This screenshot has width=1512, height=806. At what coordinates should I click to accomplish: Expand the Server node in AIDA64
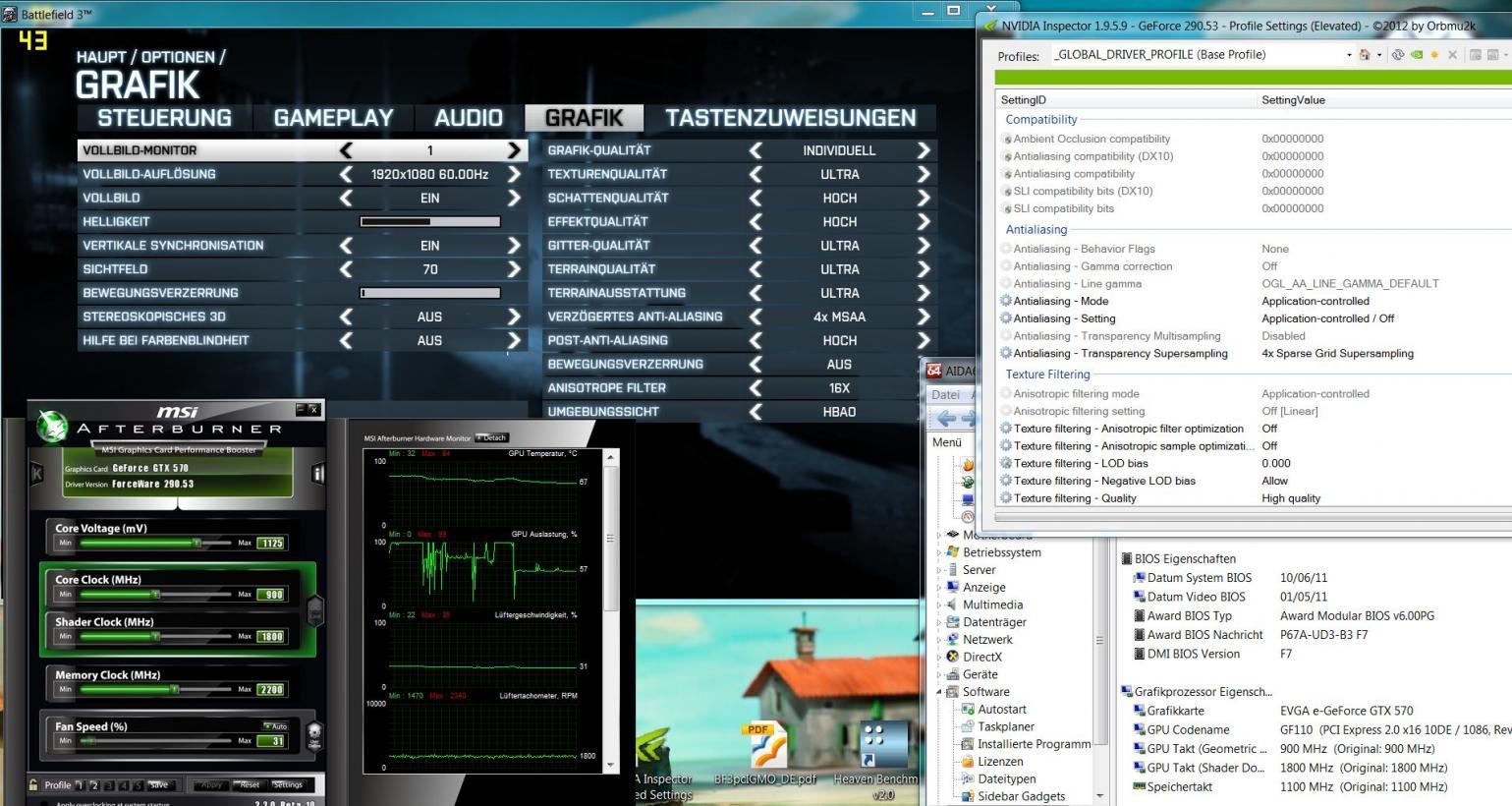939,570
